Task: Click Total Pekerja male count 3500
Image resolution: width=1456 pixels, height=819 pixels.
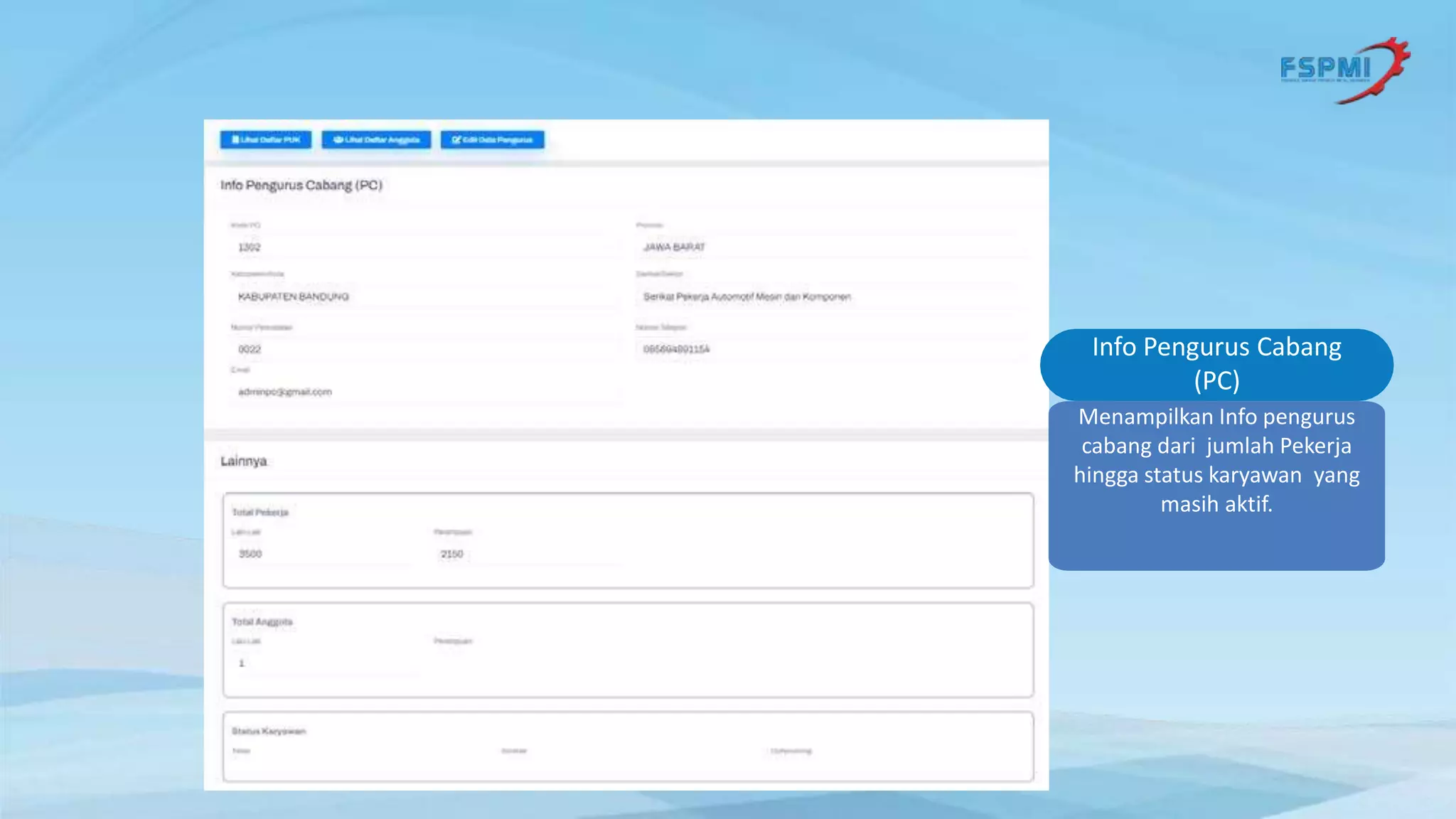Action: [x=320, y=554]
